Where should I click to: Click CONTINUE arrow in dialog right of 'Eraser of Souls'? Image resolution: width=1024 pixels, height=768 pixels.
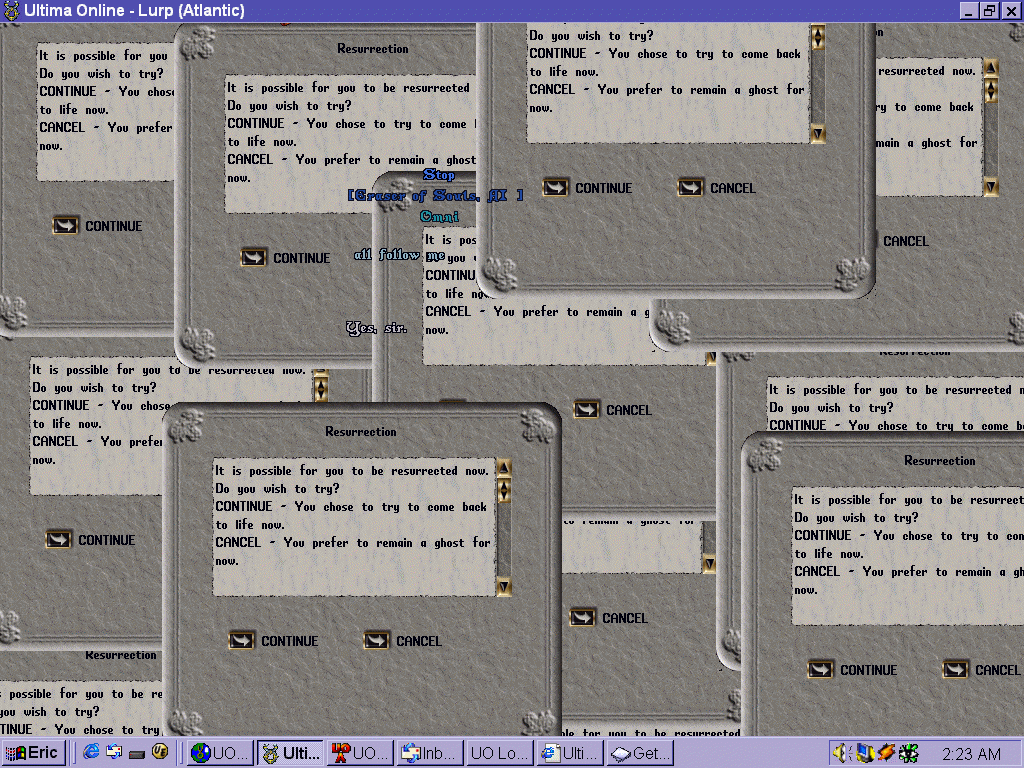[556, 187]
